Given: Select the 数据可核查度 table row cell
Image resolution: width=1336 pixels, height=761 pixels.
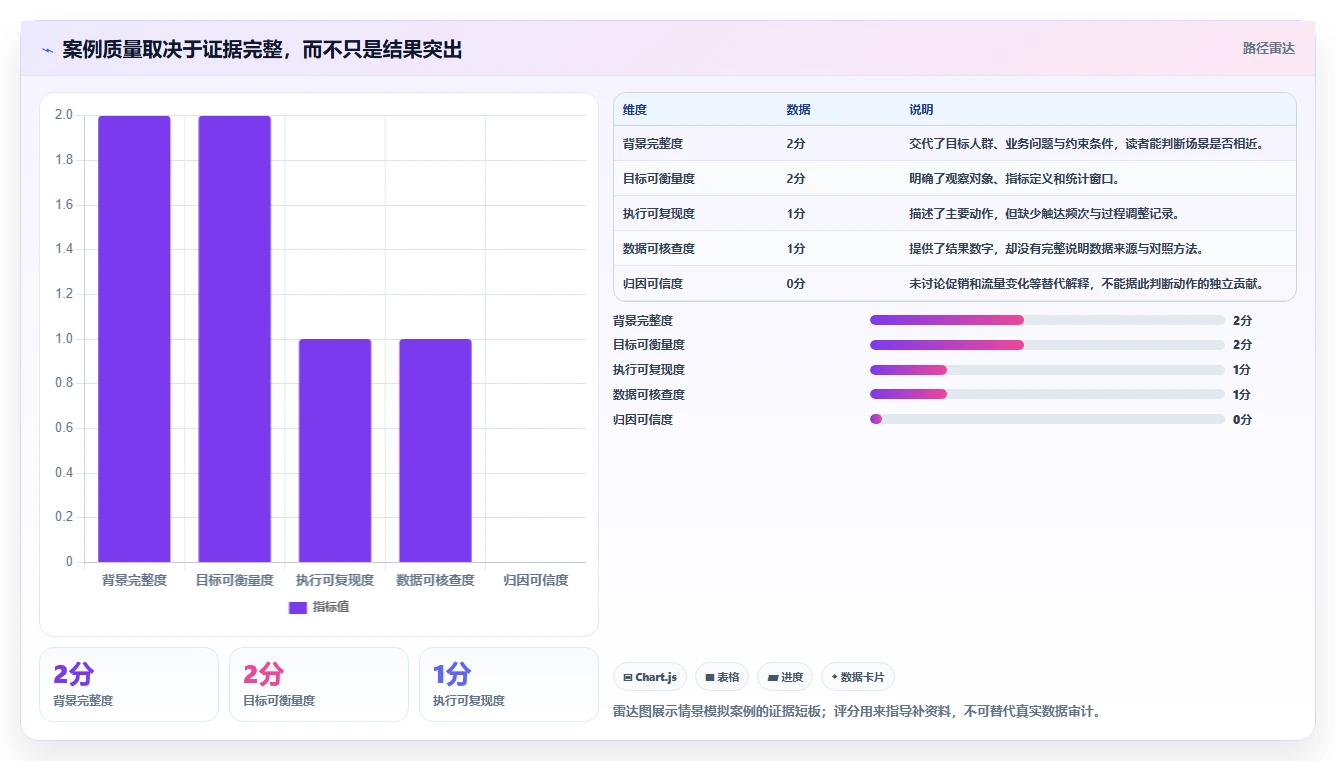Looking at the screenshot, I should (659, 249).
